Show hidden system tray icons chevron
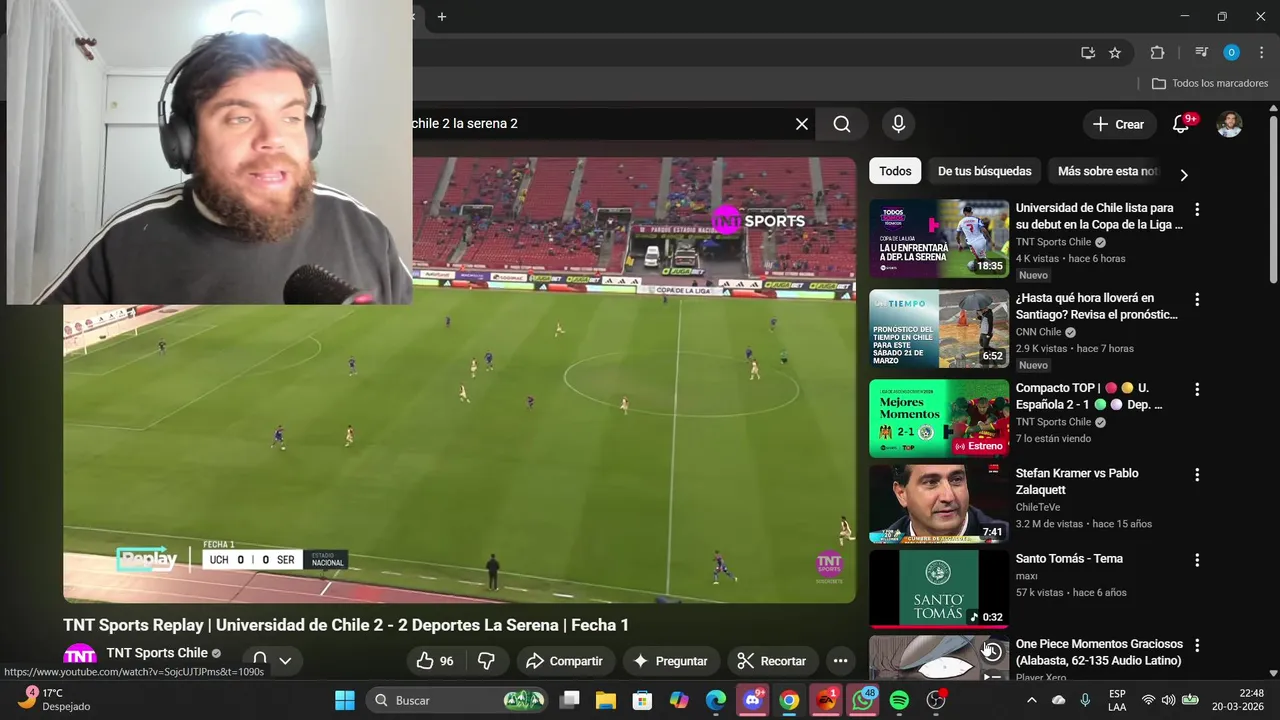Screen dimensions: 1280x720 (x=1032, y=700)
